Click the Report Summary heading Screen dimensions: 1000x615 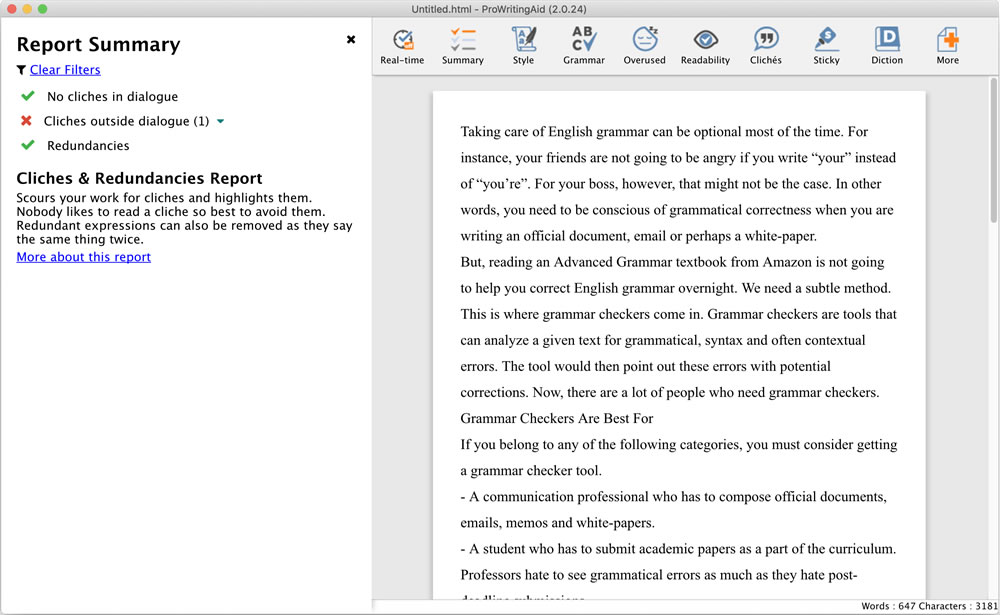(98, 44)
